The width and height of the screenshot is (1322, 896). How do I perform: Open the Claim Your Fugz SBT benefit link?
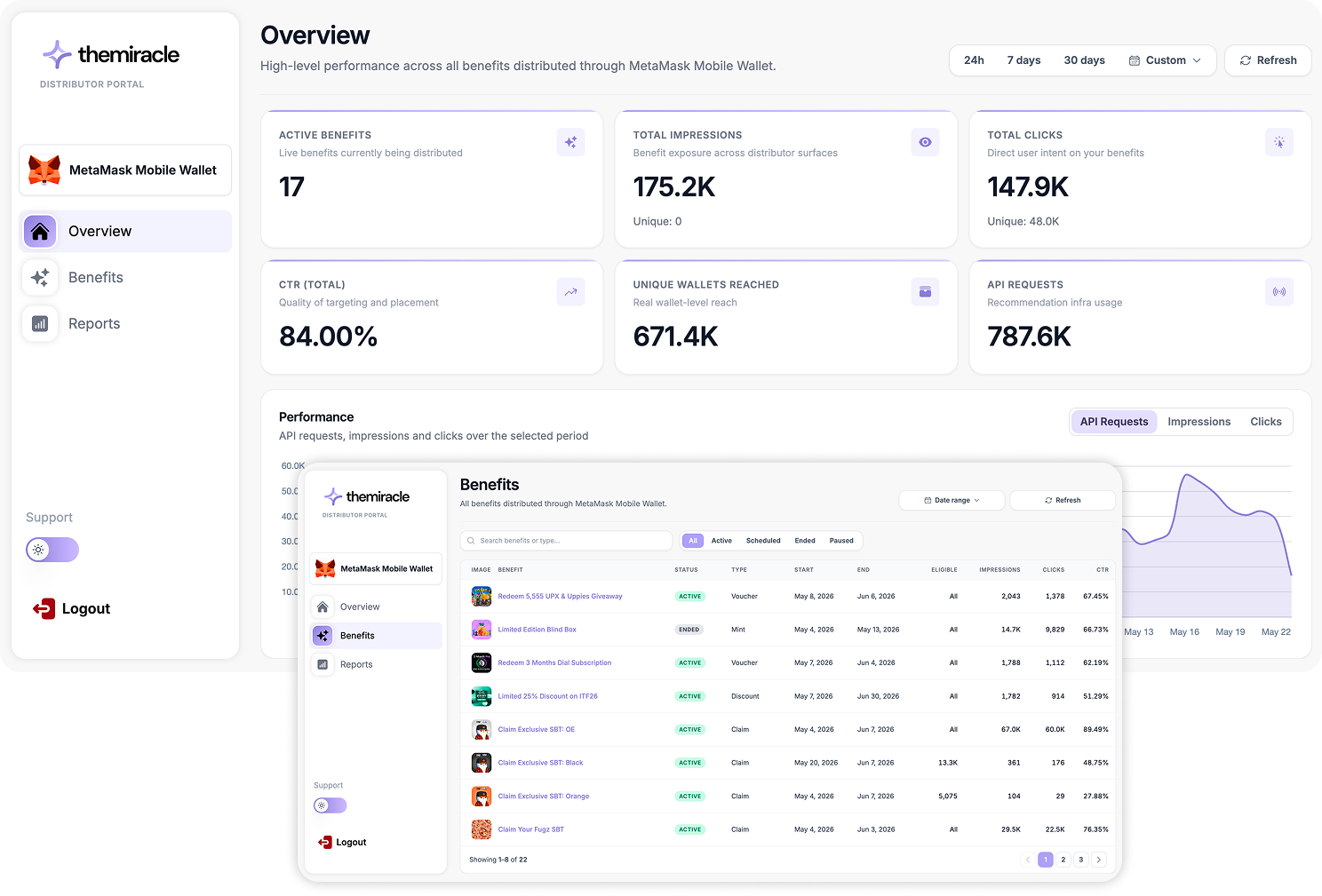point(531,829)
